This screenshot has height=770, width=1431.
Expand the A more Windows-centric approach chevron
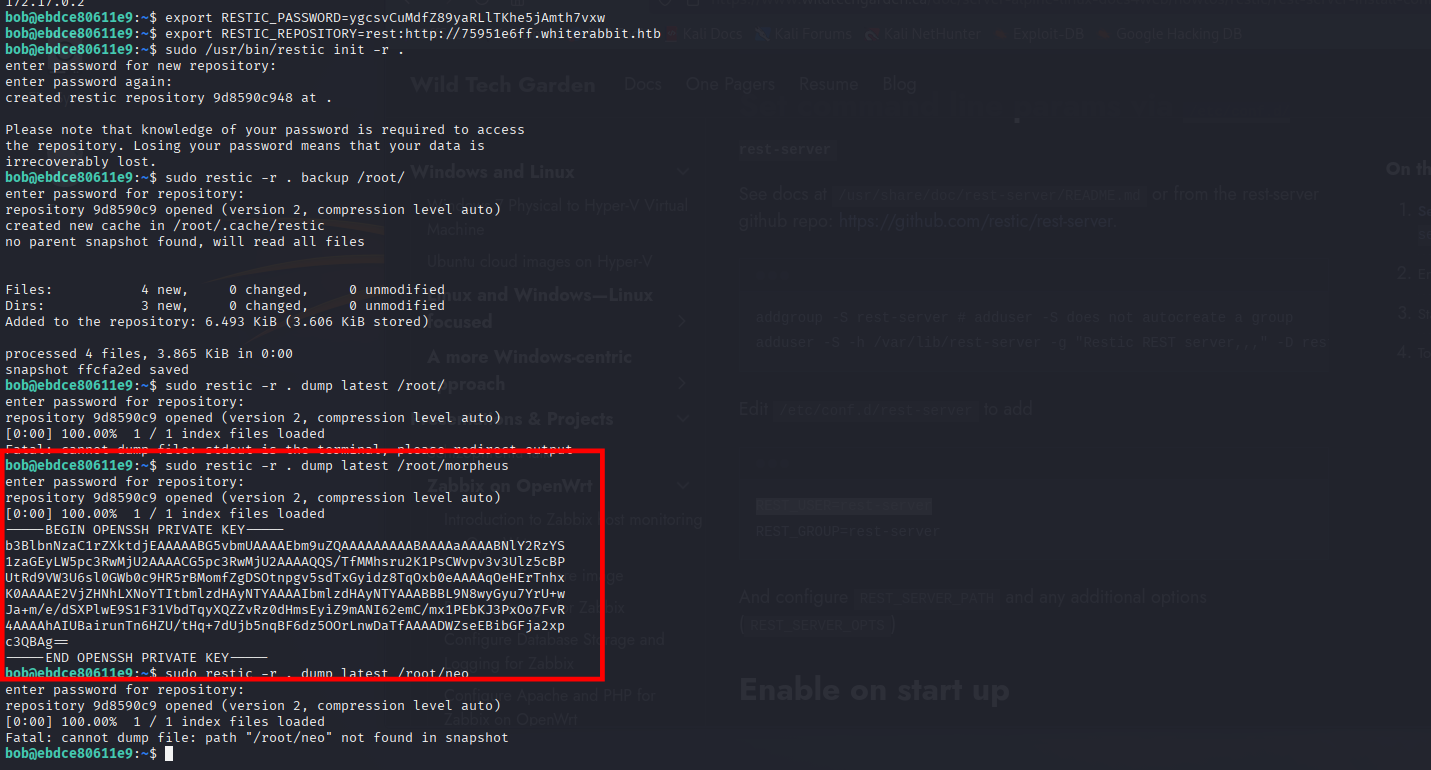683,383
